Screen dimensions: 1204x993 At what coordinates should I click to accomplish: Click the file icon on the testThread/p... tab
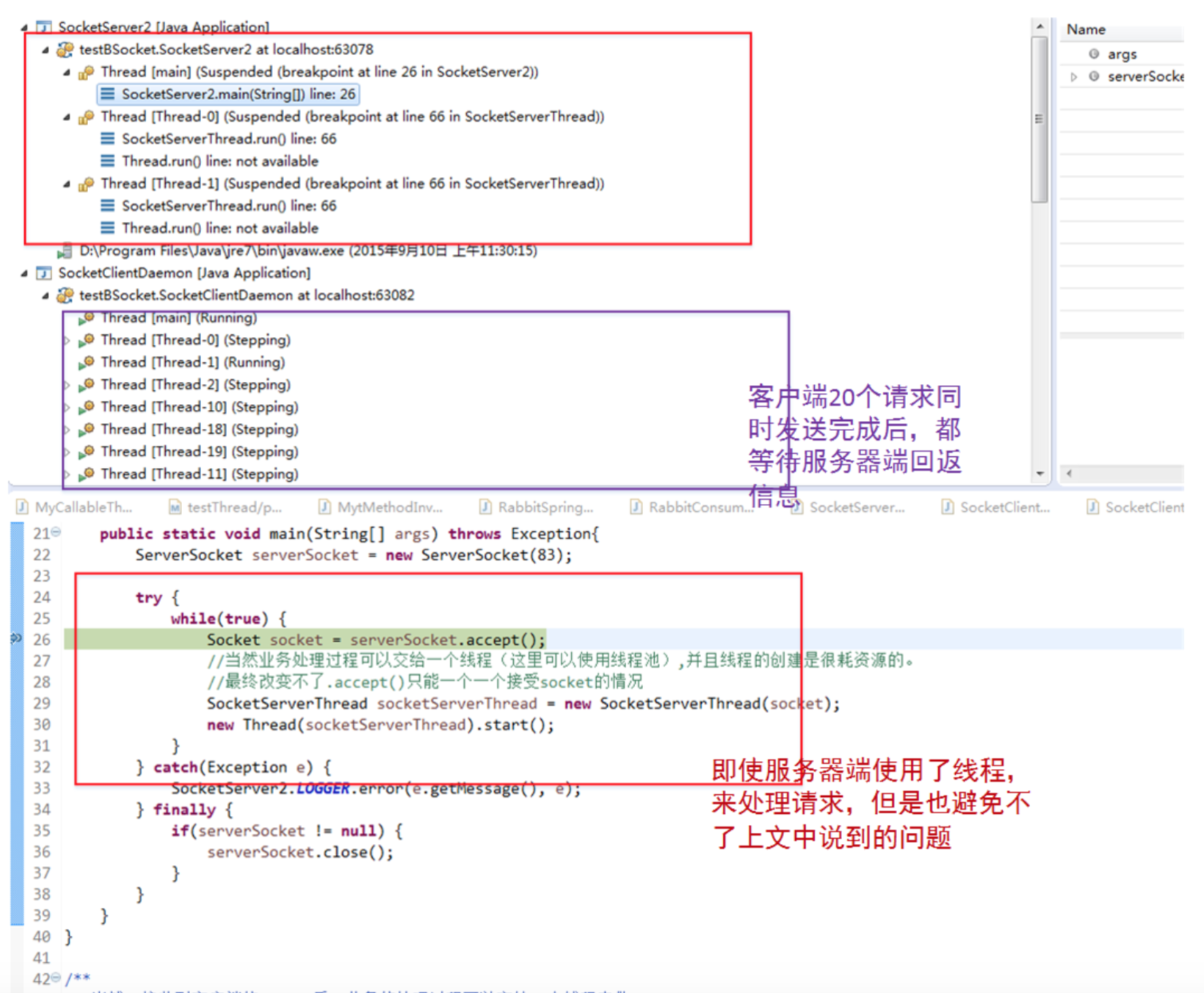click(x=175, y=507)
